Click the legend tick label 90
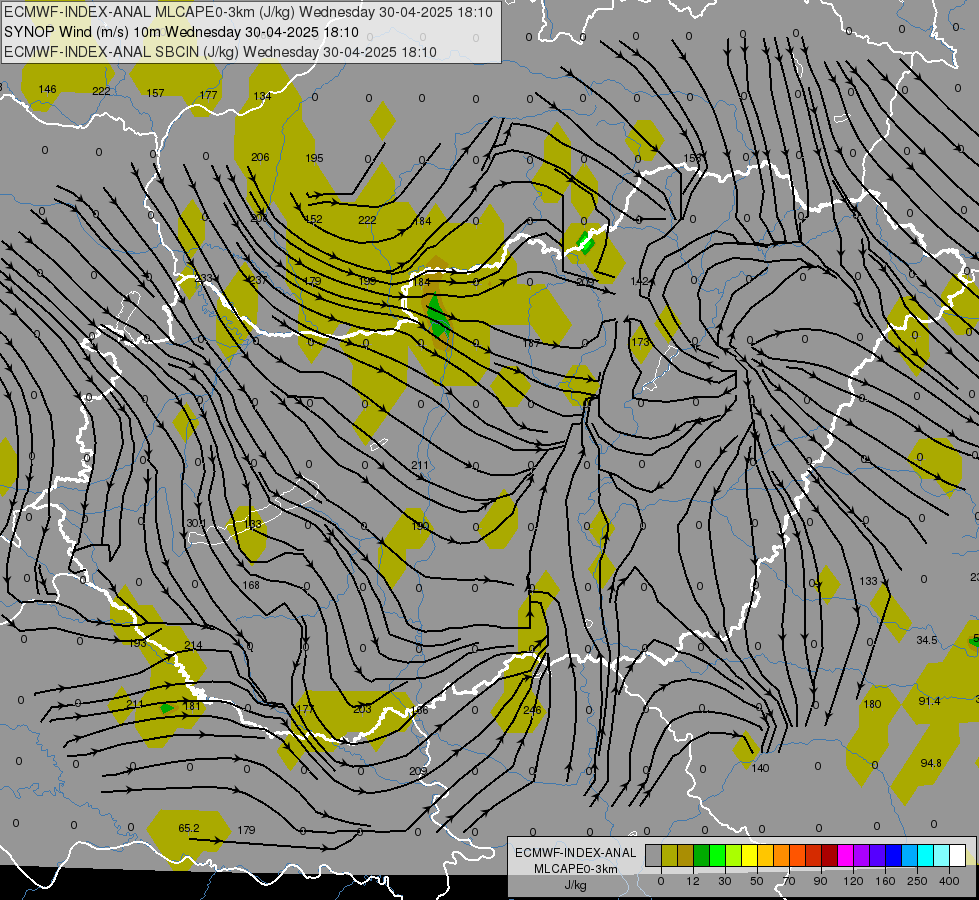 point(820,881)
